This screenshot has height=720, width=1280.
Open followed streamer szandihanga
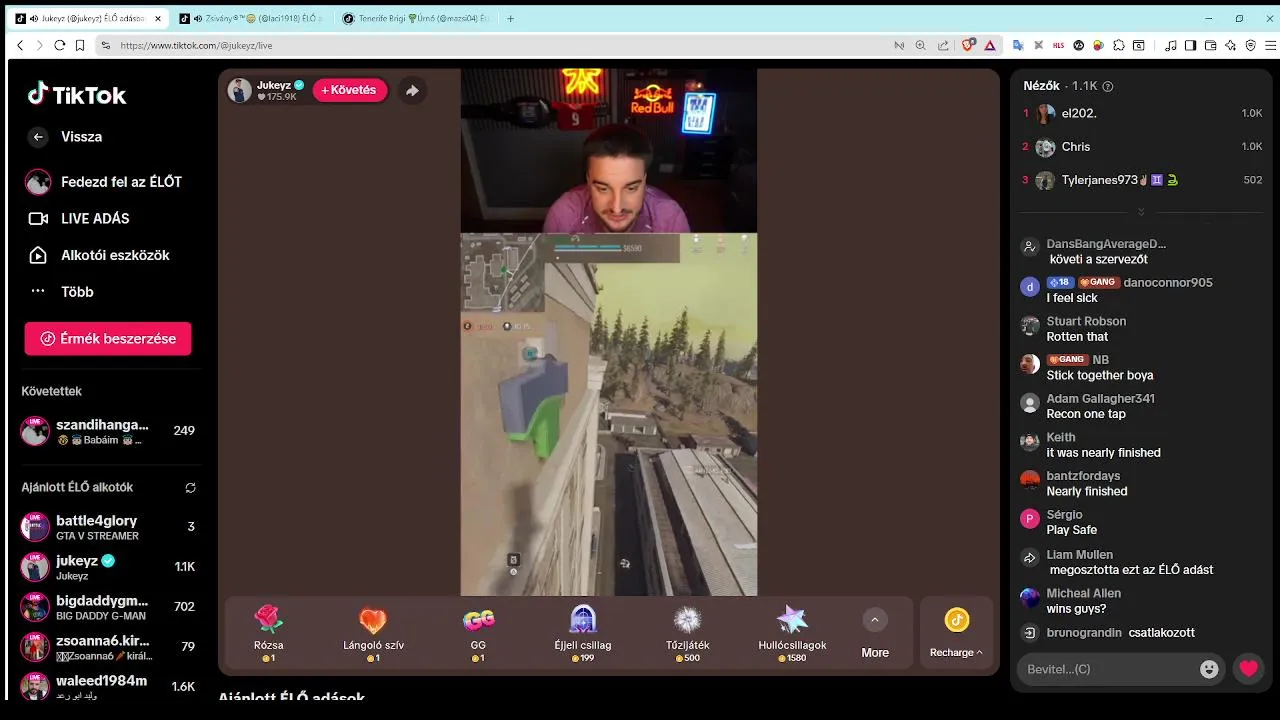108,431
